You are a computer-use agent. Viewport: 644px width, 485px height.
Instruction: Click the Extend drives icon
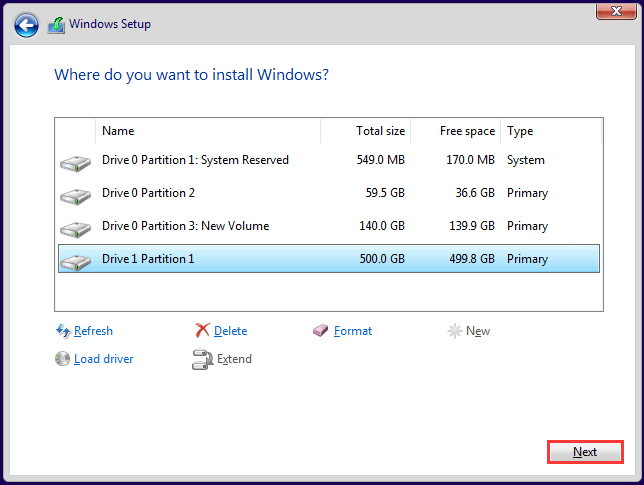tap(202, 359)
